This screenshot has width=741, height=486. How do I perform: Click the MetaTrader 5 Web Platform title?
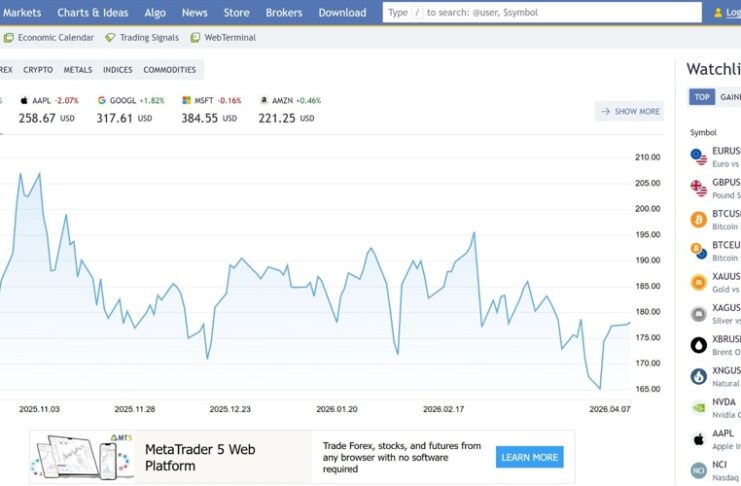[x=200, y=457]
